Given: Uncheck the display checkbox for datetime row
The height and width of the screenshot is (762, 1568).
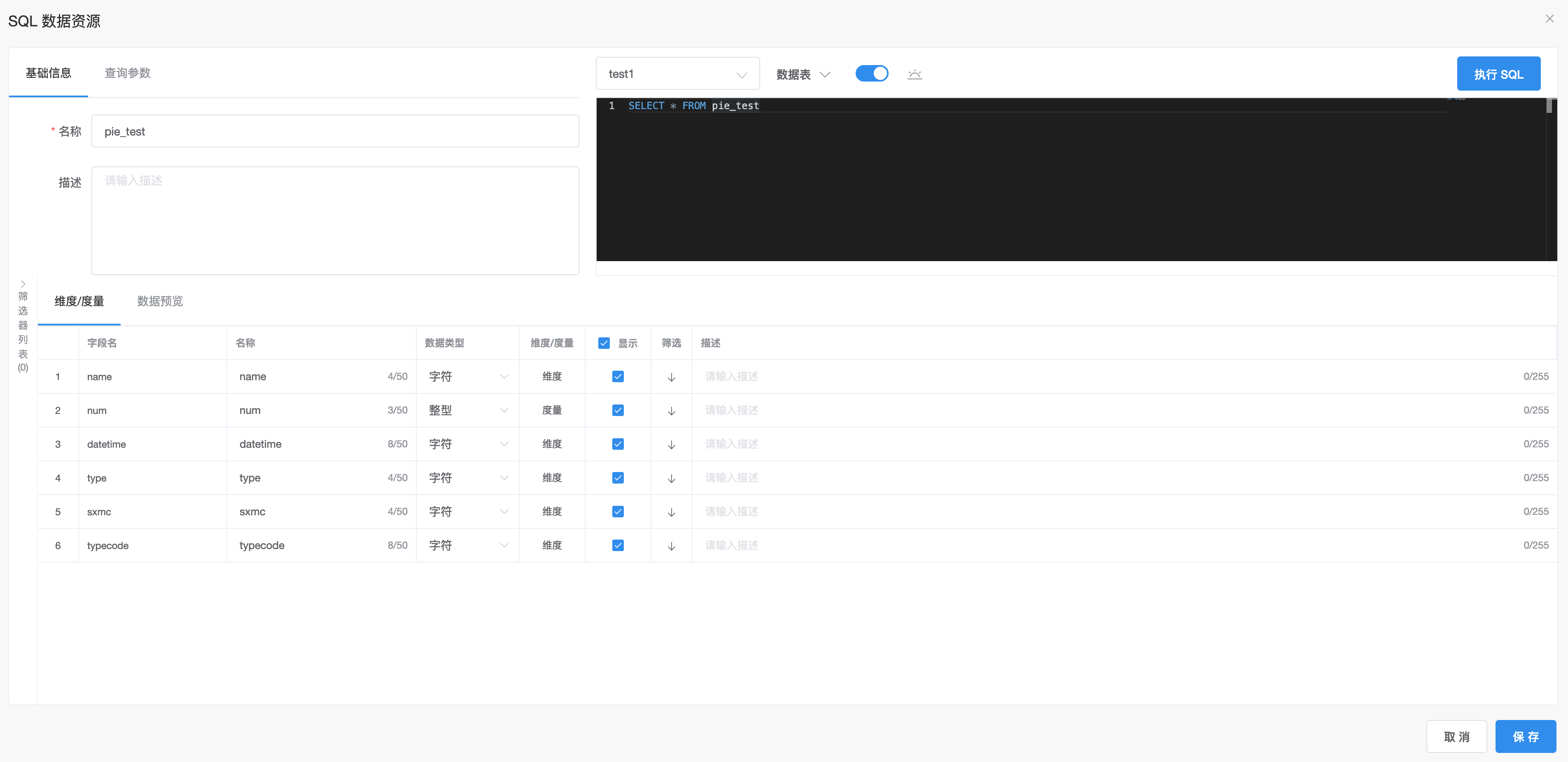Looking at the screenshot, I should (x=618, y=444).
